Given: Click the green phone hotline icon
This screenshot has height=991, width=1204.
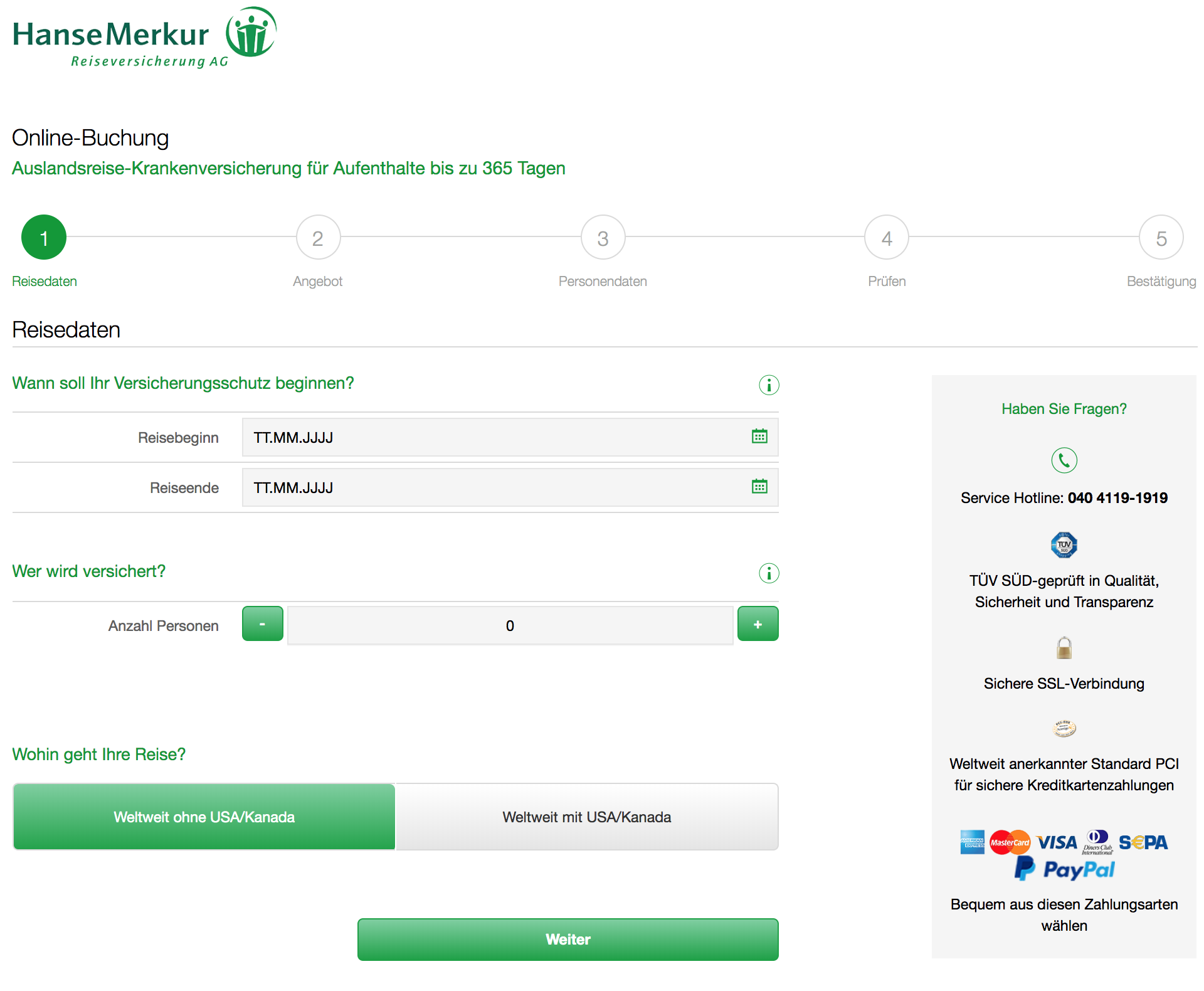Looking at the screenshot, I should coord(1064,460).
